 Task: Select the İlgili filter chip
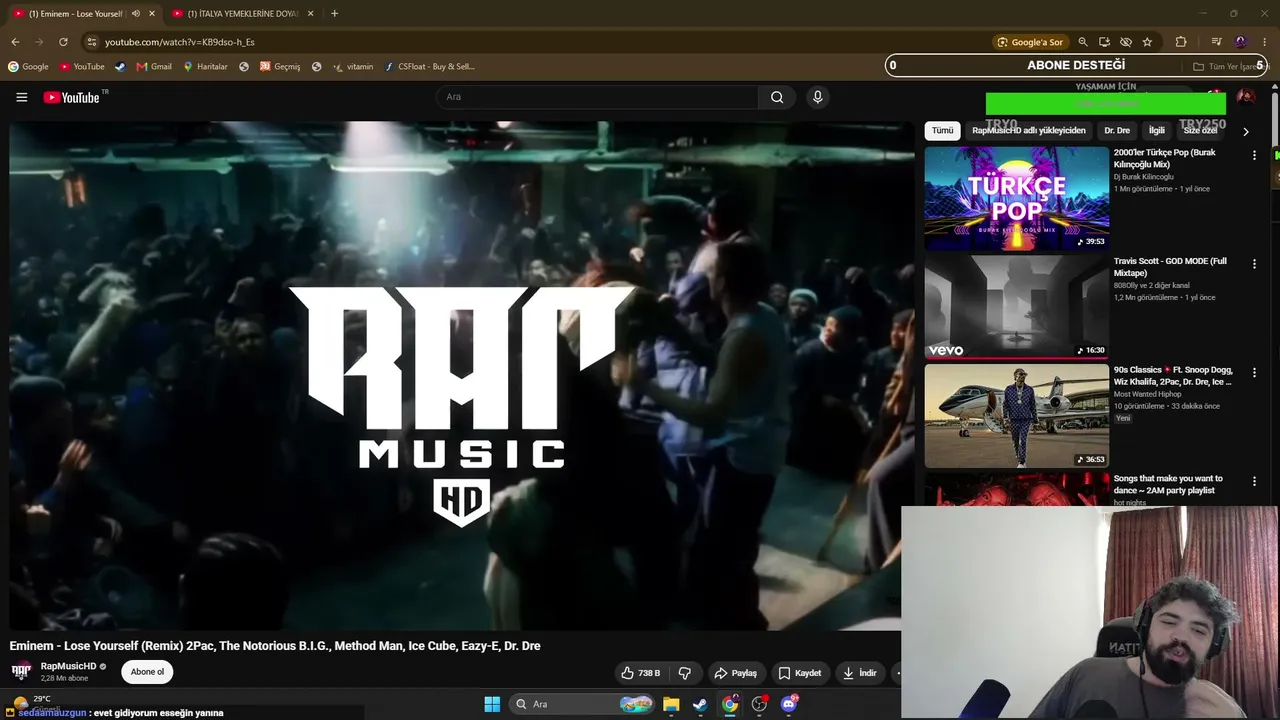point(1157,131)
